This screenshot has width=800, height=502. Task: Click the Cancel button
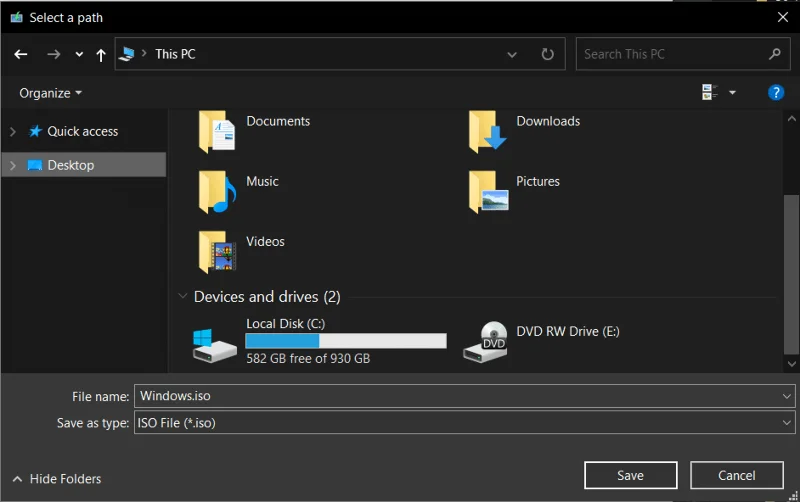pyautogui.click(x=737, y=475)
